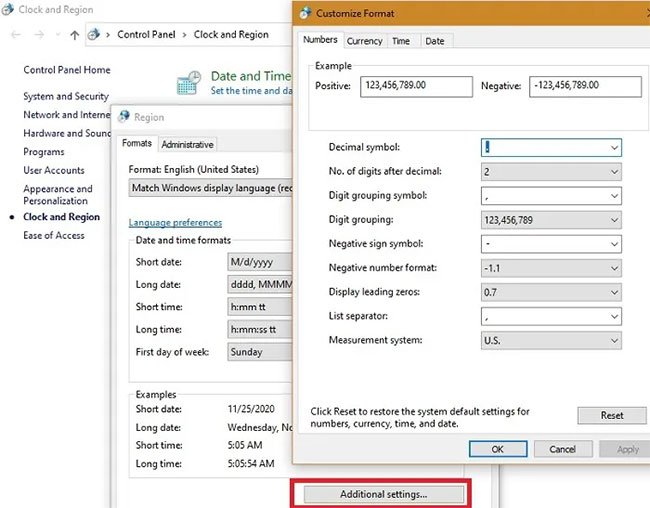Open the recent locations chevron in navigation
Viewport: 650px width, 508px height.
click(x=58, y=35)
